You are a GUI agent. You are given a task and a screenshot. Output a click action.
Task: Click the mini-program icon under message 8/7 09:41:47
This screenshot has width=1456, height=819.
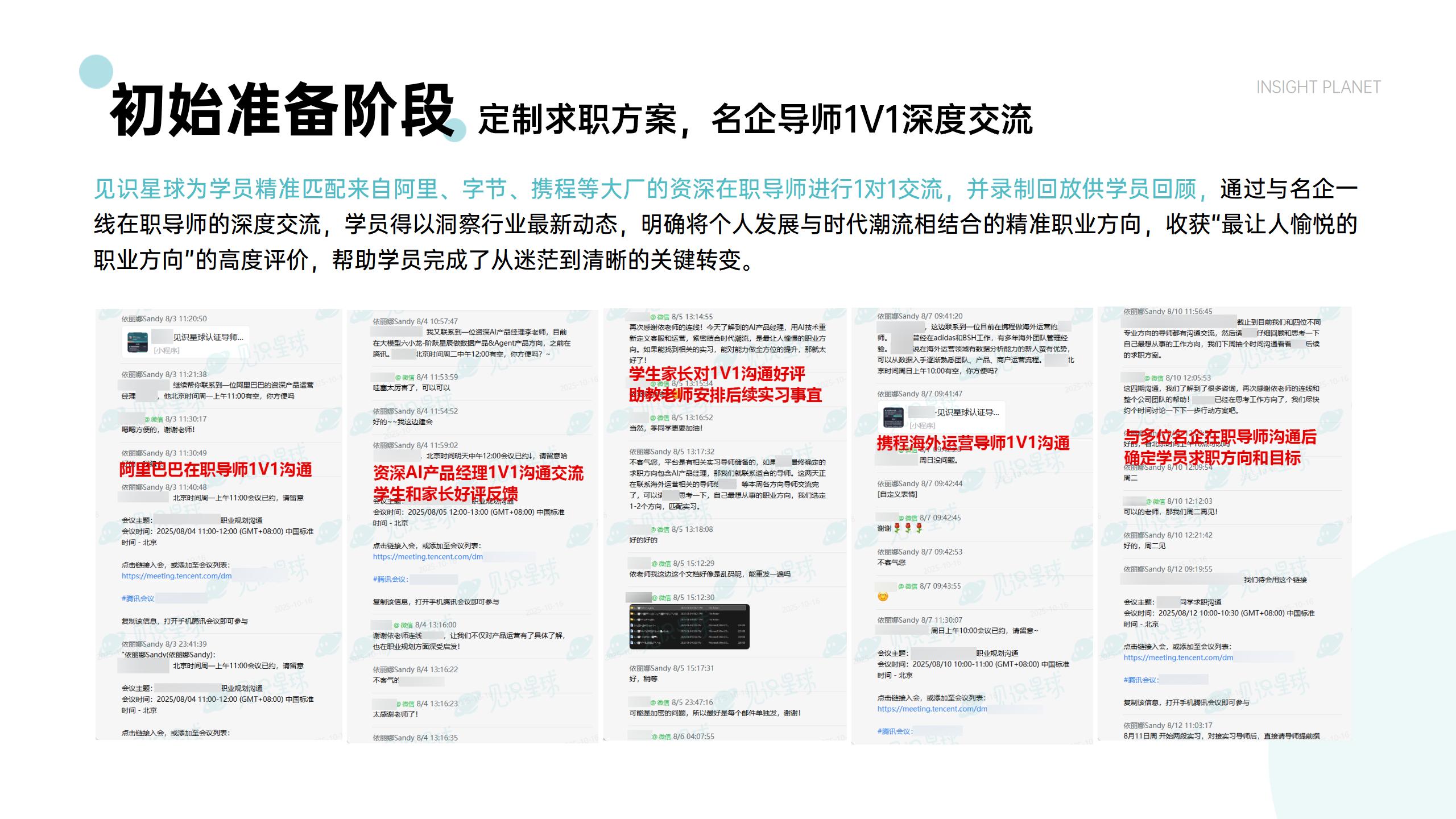tap(894, 417)
